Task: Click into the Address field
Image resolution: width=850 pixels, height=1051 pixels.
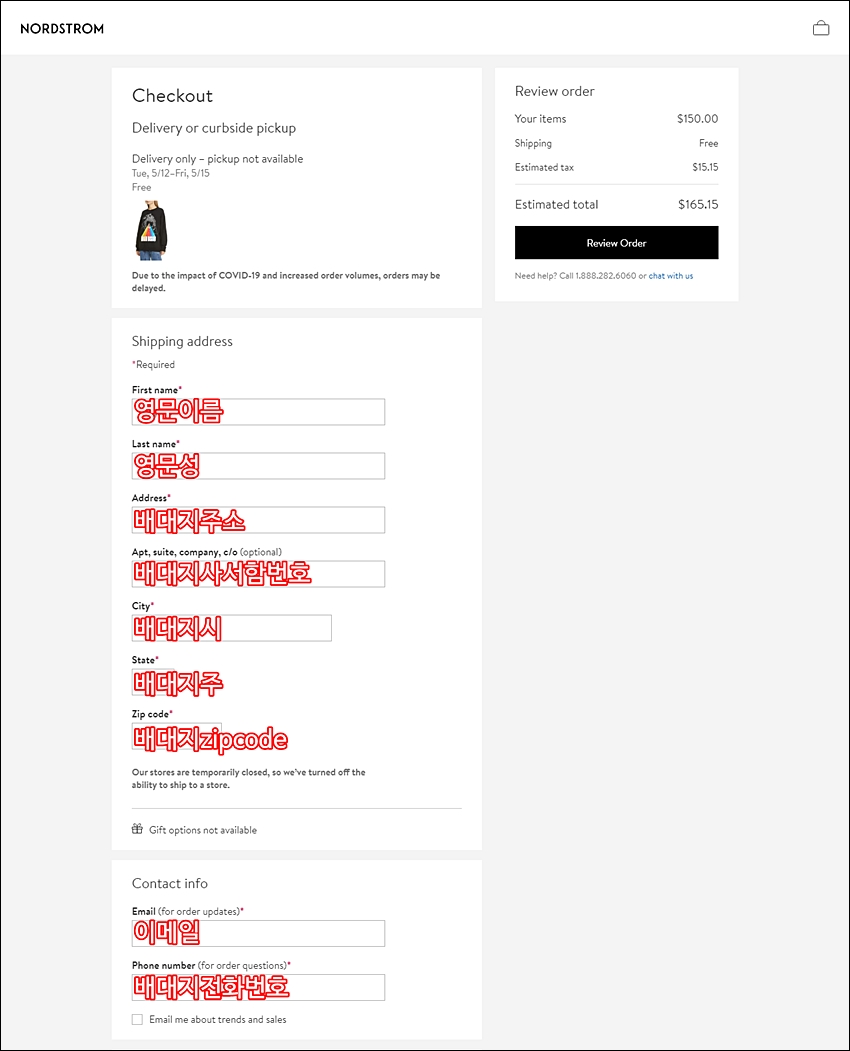Action: (258, 520)
